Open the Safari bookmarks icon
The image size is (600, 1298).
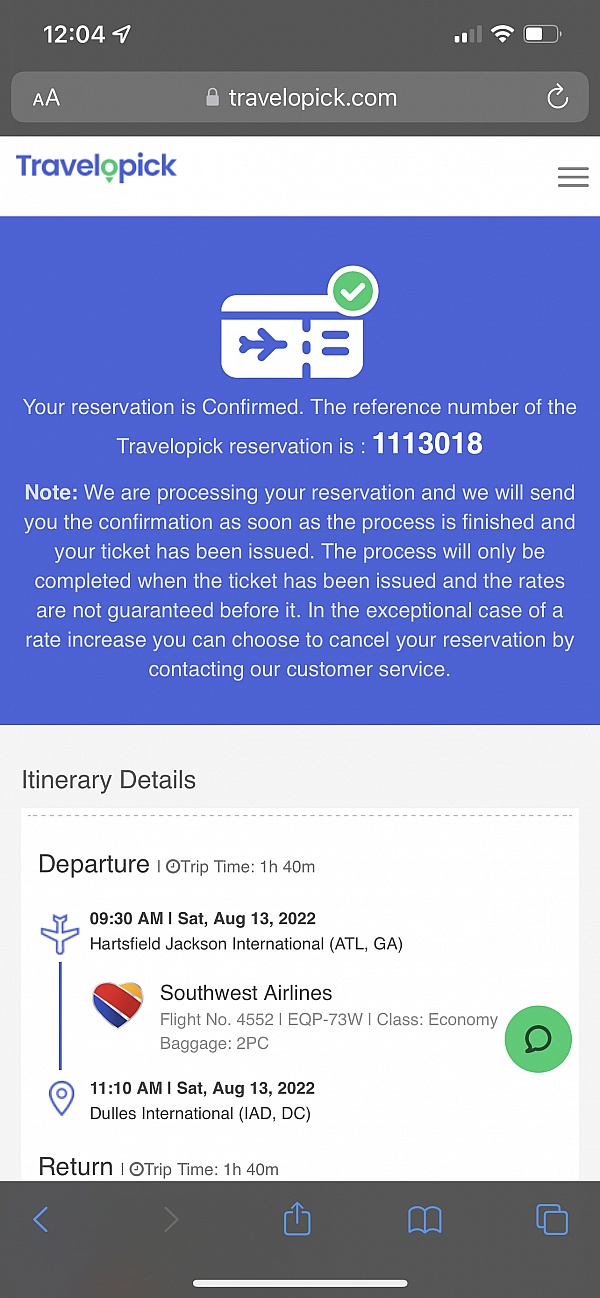click(424, 1219)
